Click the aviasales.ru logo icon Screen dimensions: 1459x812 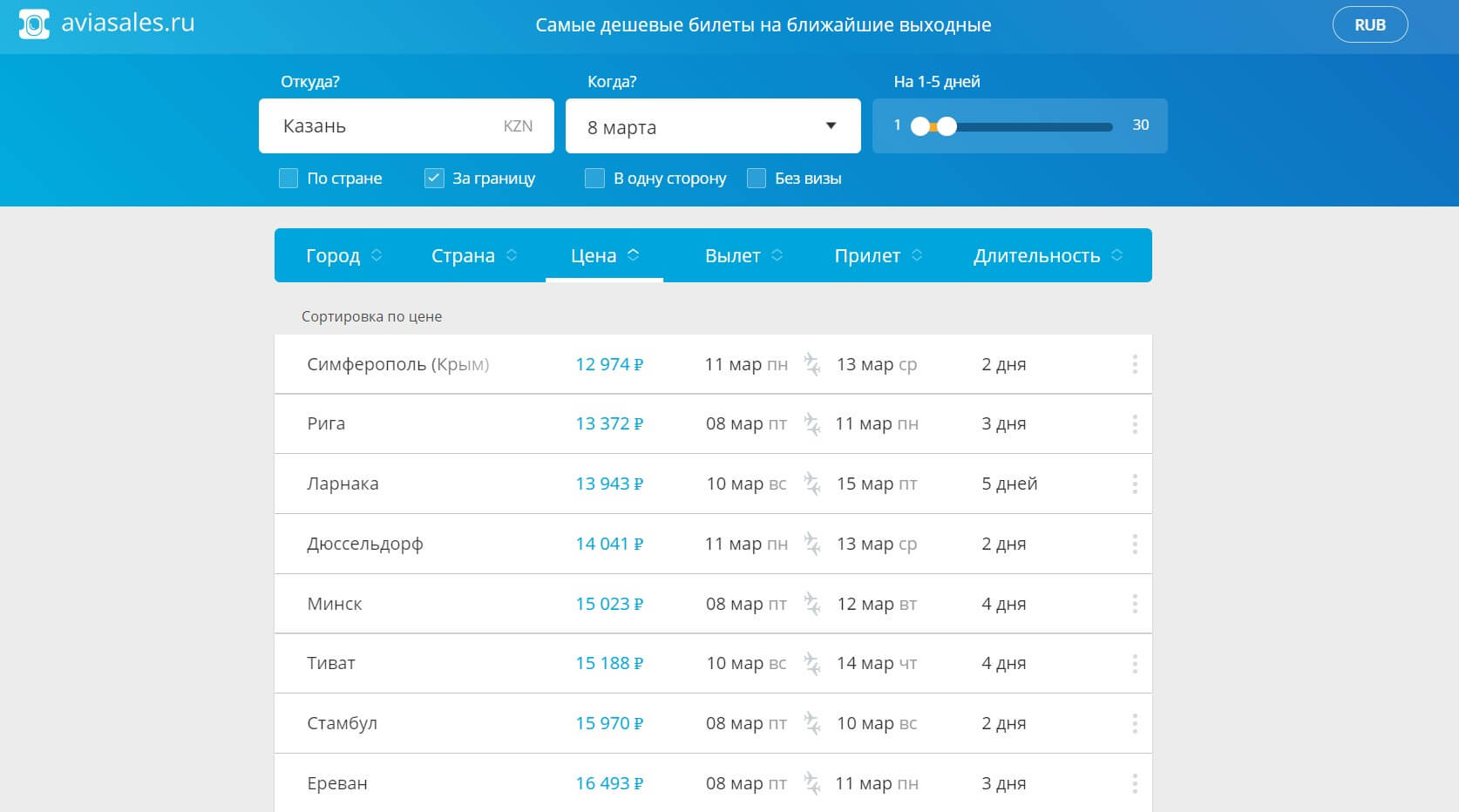[x=34, y=24]
